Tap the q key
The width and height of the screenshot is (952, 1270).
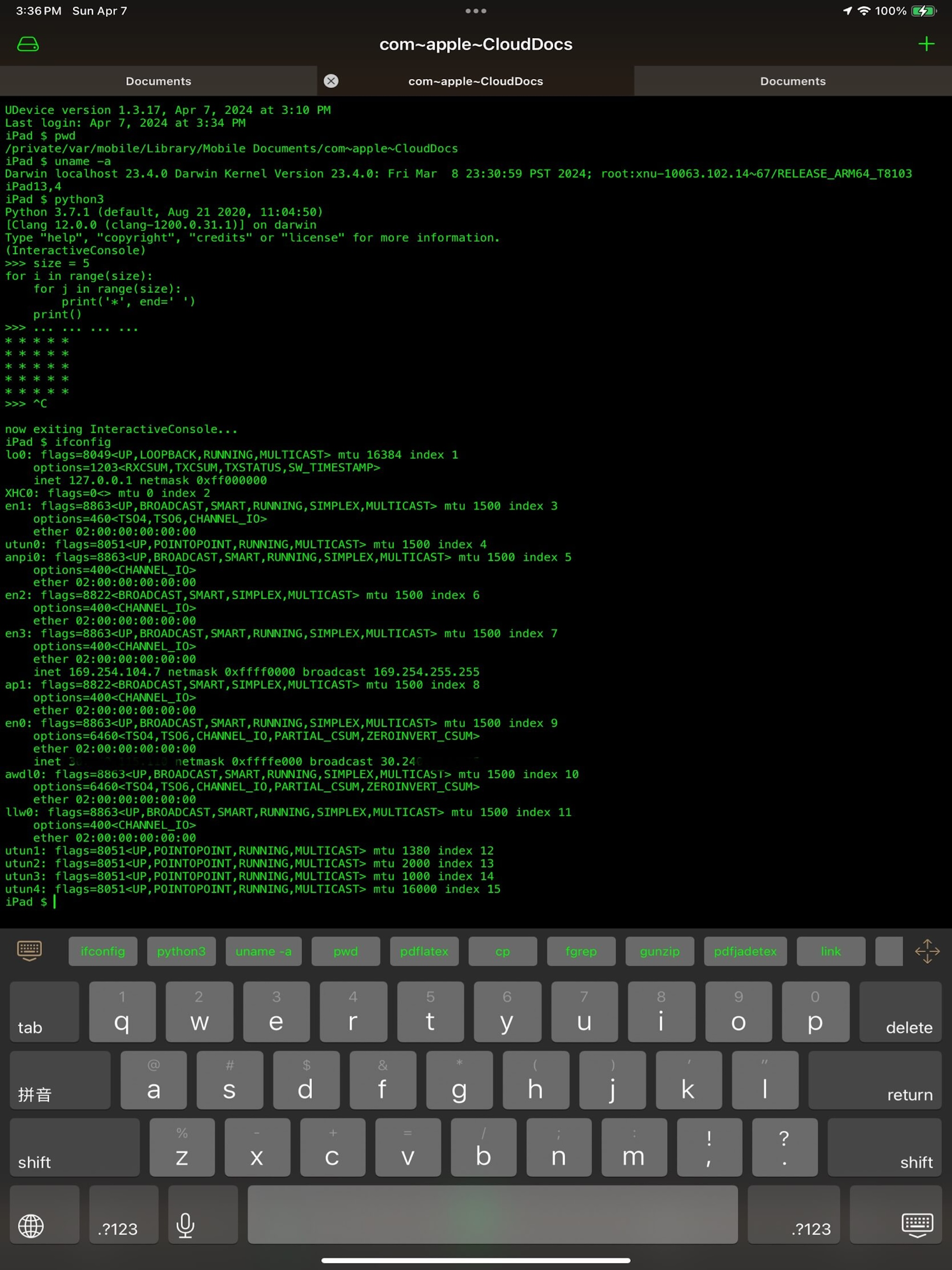point(122,1012)
